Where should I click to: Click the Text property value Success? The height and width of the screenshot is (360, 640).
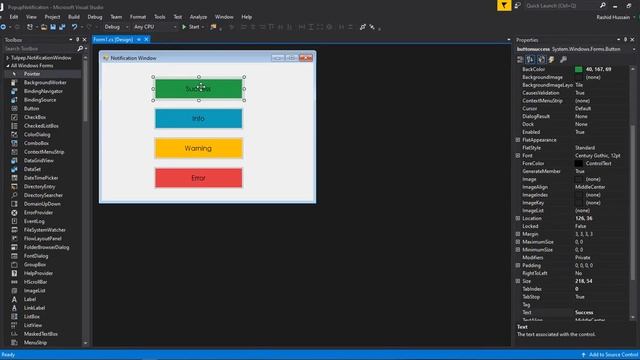584,313
